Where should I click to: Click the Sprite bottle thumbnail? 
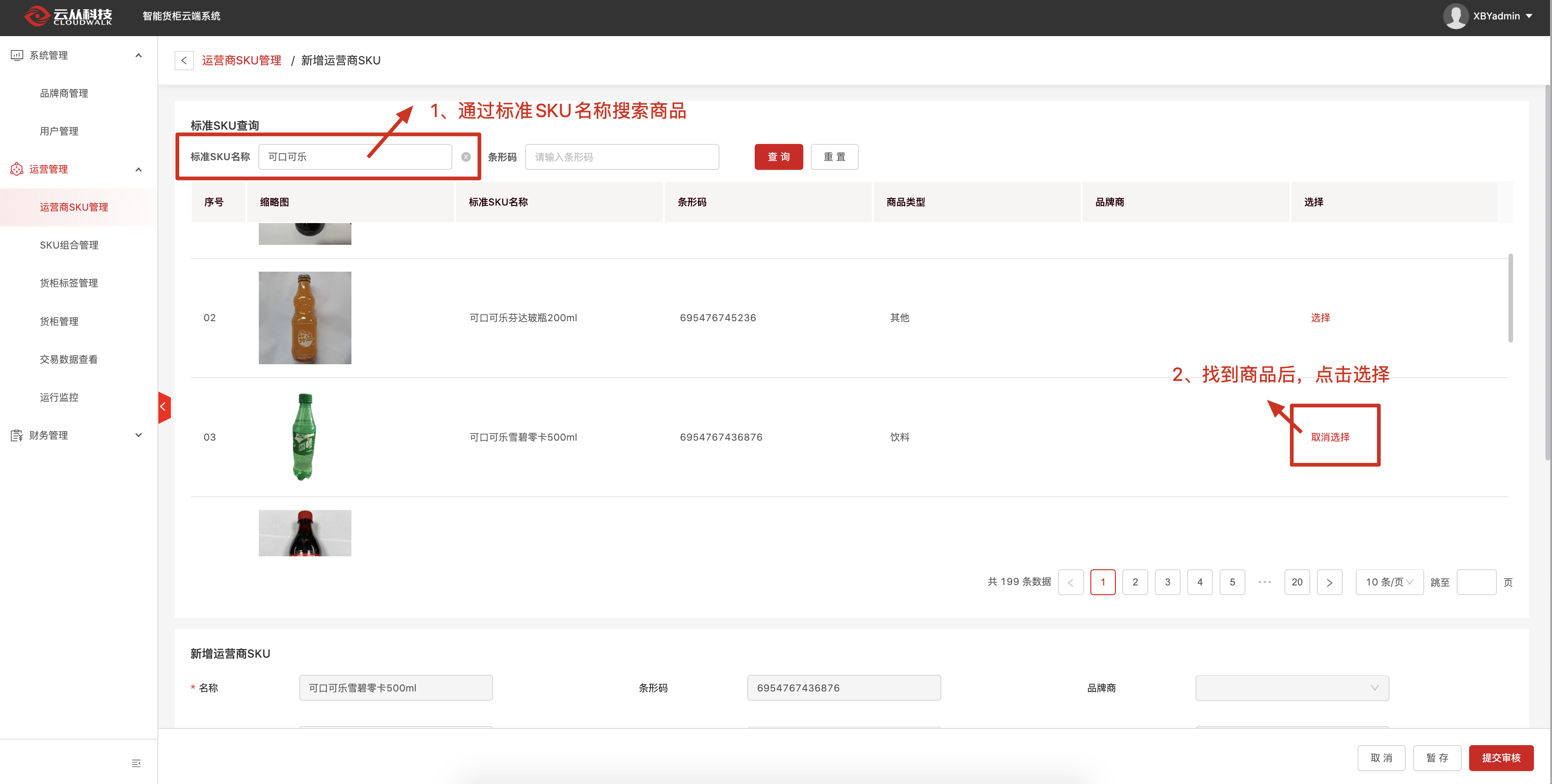[x=305, y=436]
